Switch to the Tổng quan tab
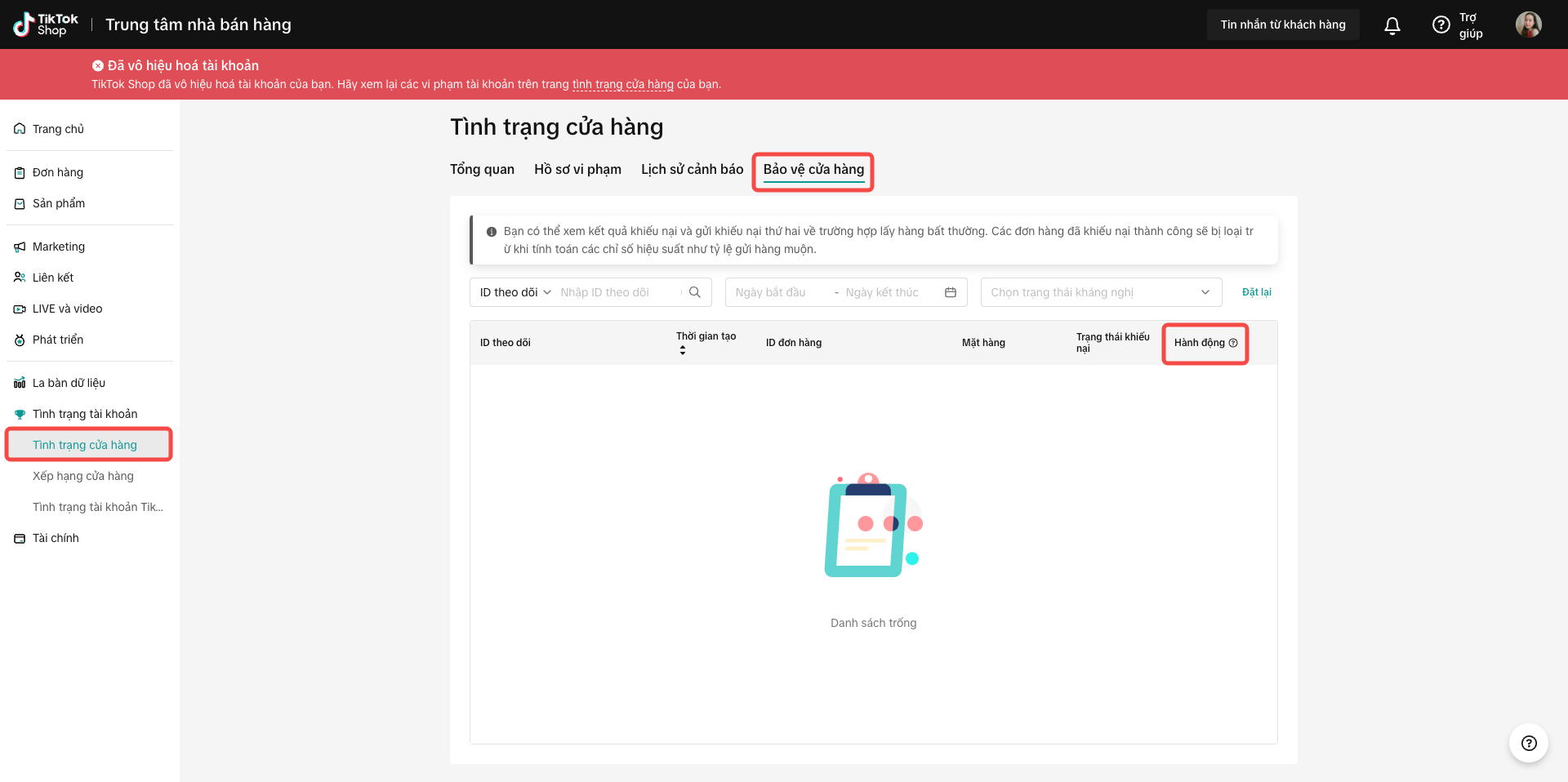 tap(482, 169)
